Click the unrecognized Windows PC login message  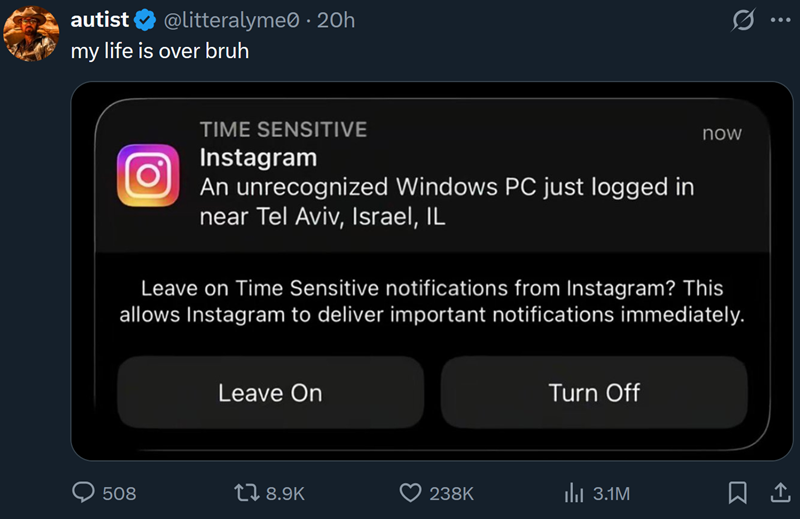pyautogui.click(x=446, y=201)
